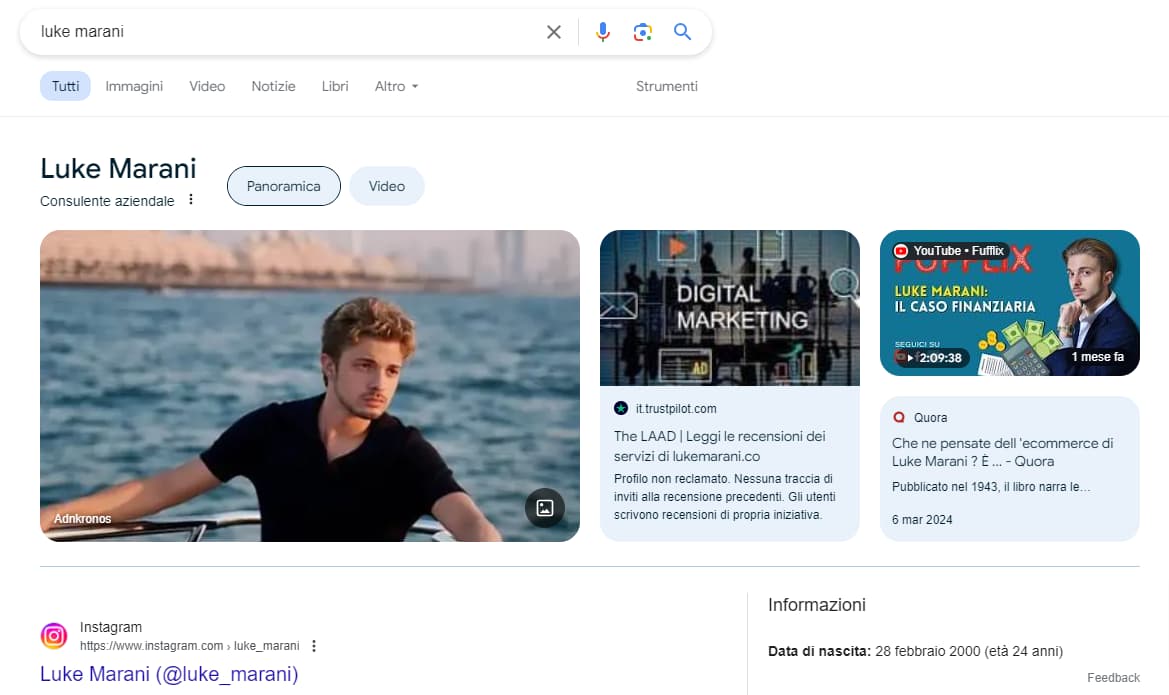The image size is (1169, 695).
Task: Open the image viewer icon on main photo
Action: click(545, 508)
